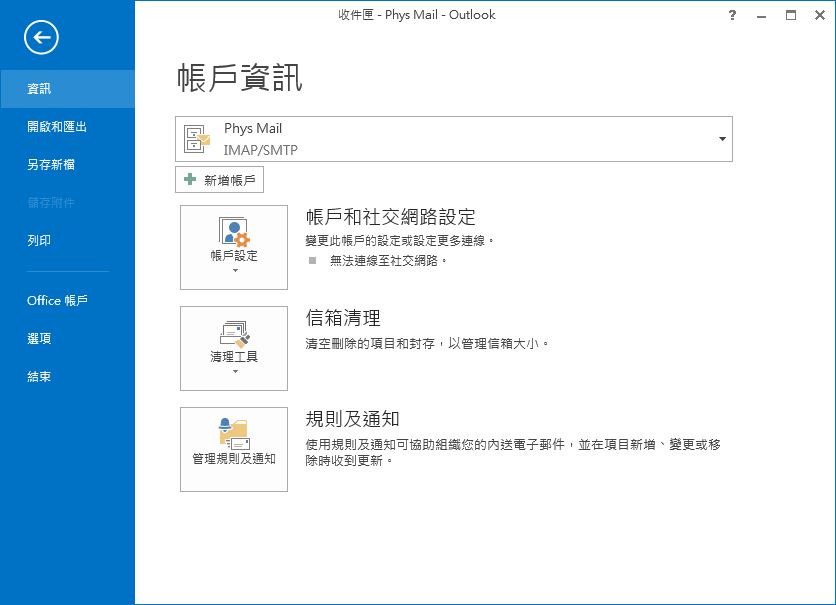This screenshot has height=605, width=836.
Task: Click the 清空刪除的項目和封存 description text
Action: (427, 344)
